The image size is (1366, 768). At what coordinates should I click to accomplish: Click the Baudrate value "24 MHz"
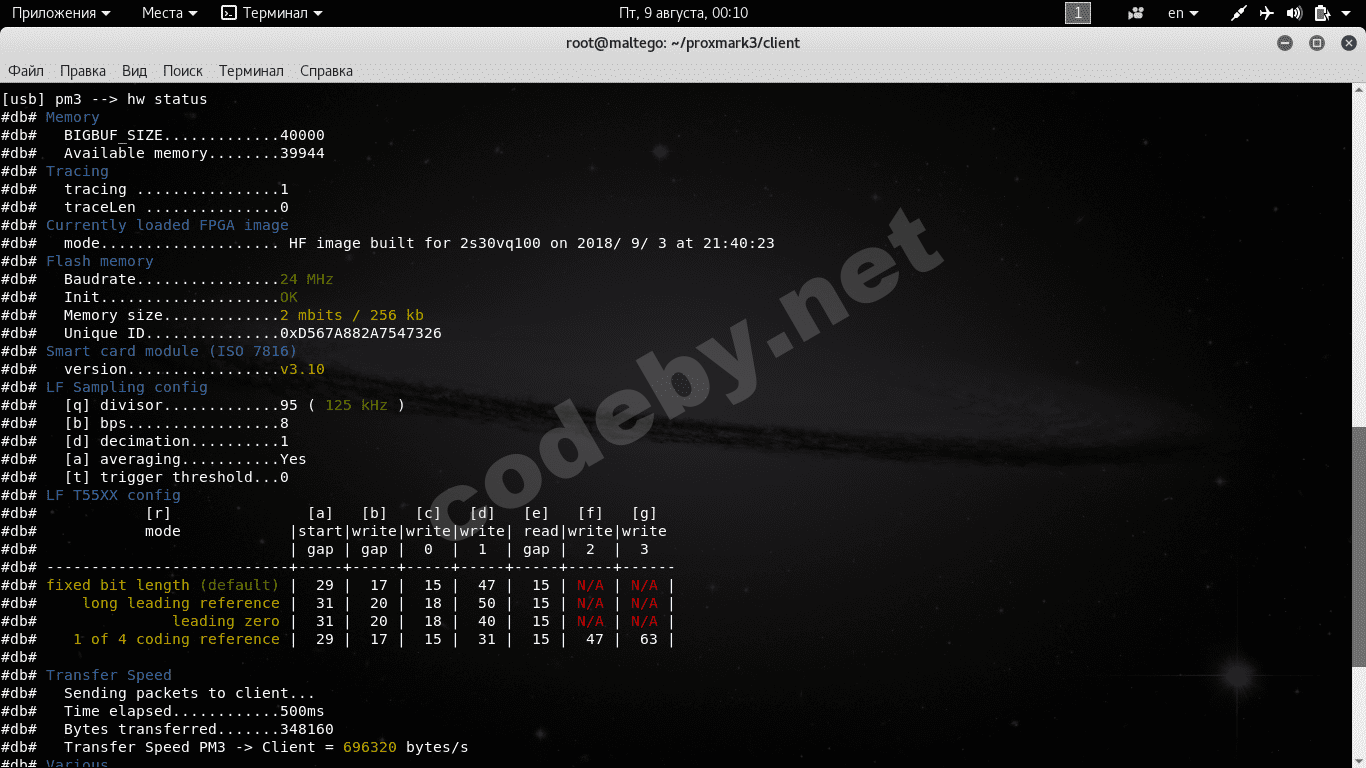[x=307, y=279]
